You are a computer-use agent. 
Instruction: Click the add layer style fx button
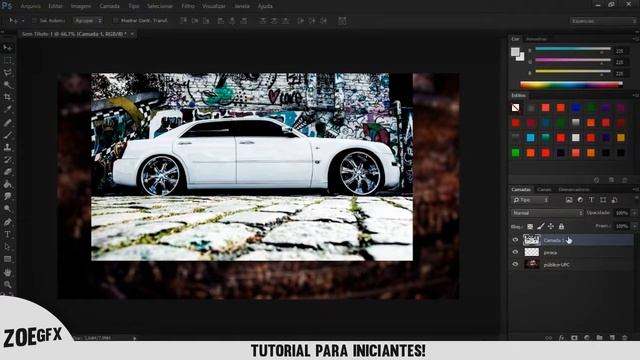tap(561, 338)
